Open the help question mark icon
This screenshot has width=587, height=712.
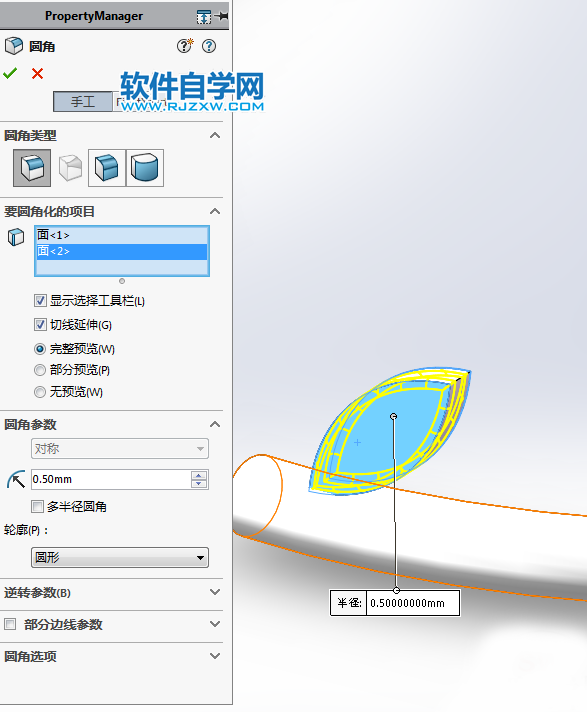coord(209,46)
